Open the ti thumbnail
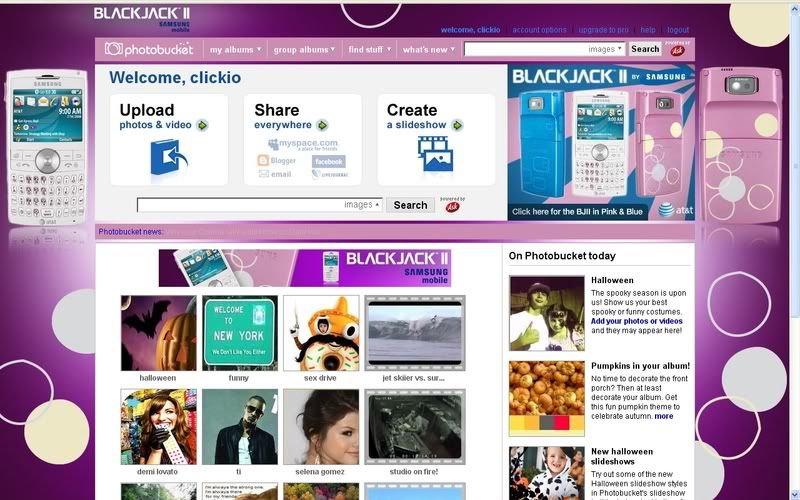 [240, 427]
